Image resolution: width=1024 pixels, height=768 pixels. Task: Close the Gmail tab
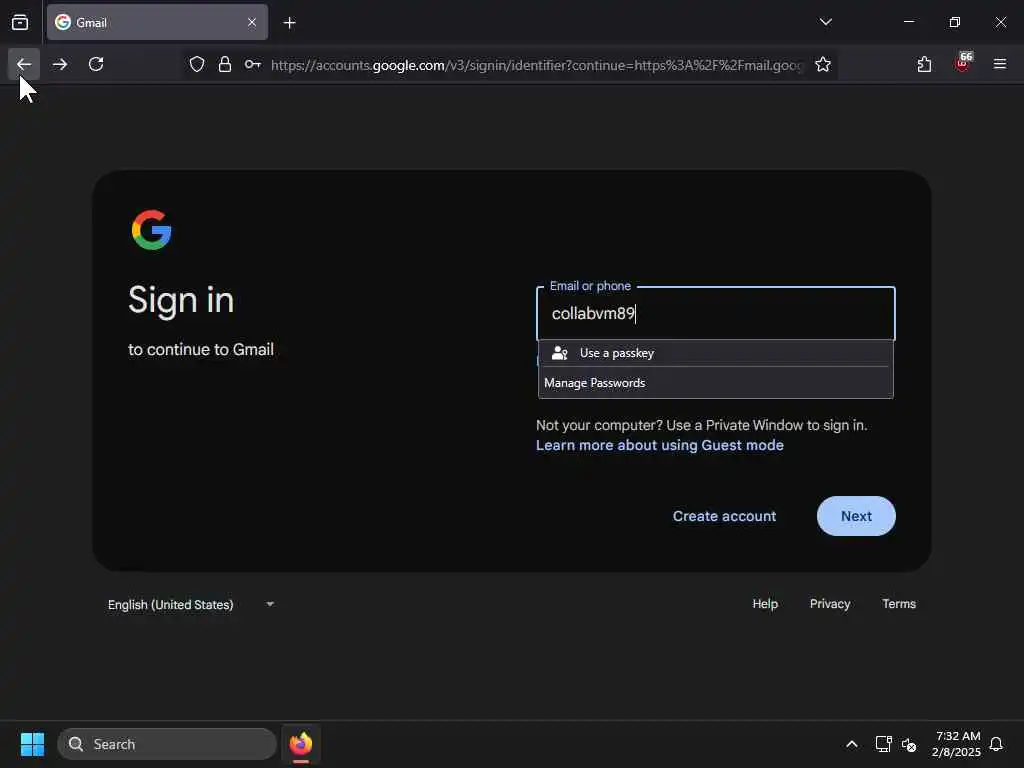click(x=252, y=22)
